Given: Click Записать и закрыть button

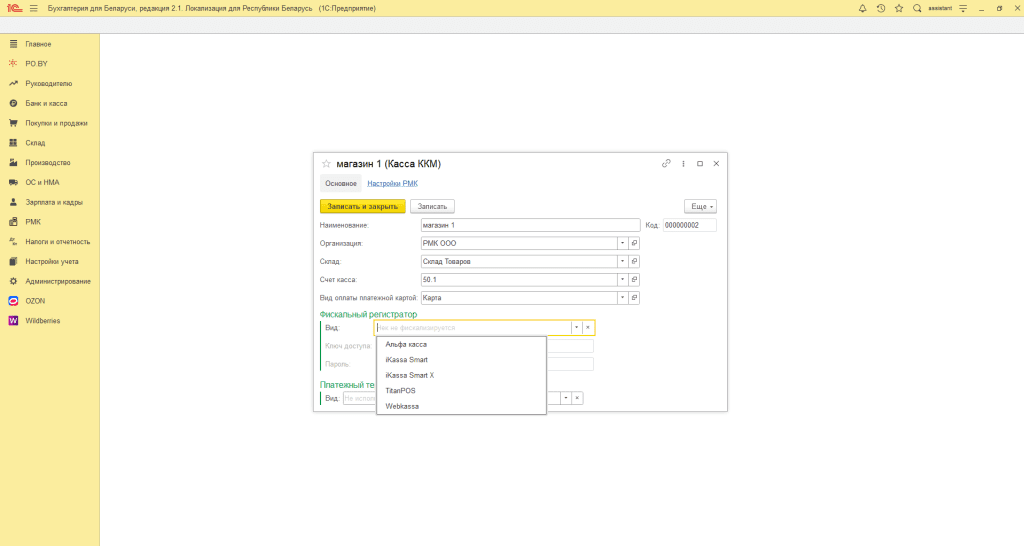Looking at the screenshot, I should coord(362,206).
